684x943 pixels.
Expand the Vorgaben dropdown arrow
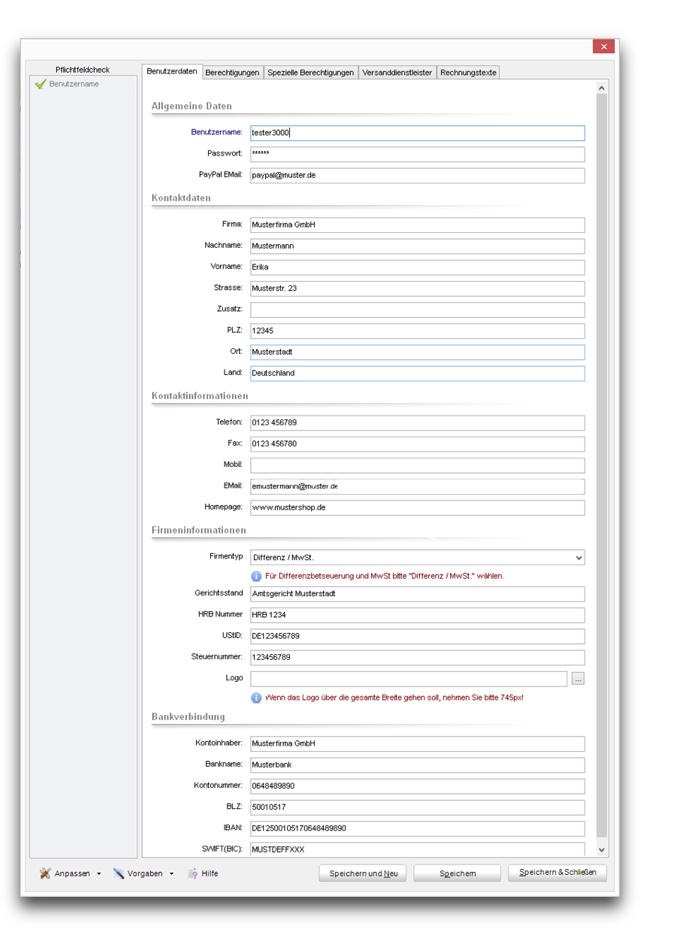click(171, 874)
